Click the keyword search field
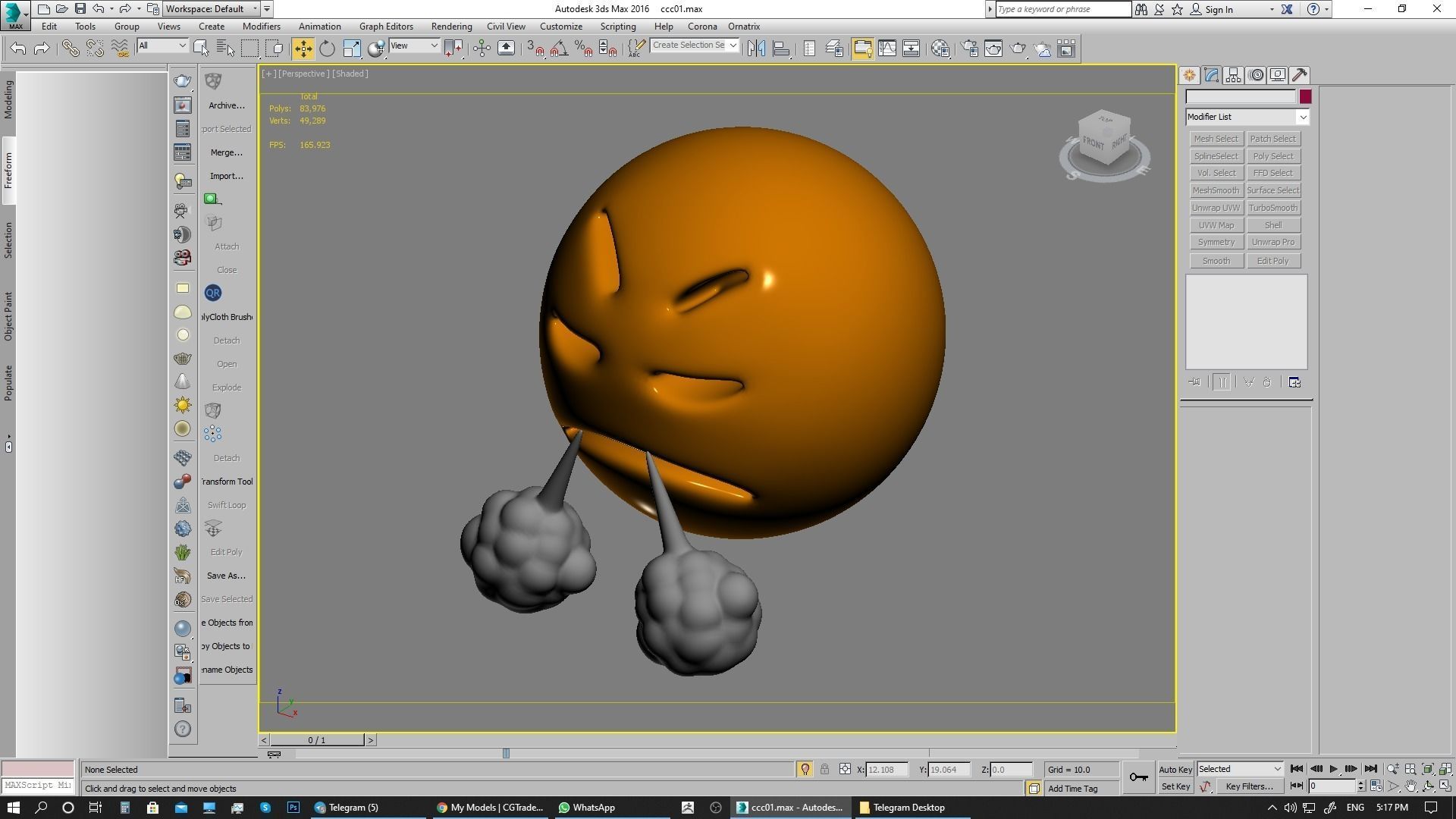The height and width of the screenshot is (819, 1456). point(1062,9)
